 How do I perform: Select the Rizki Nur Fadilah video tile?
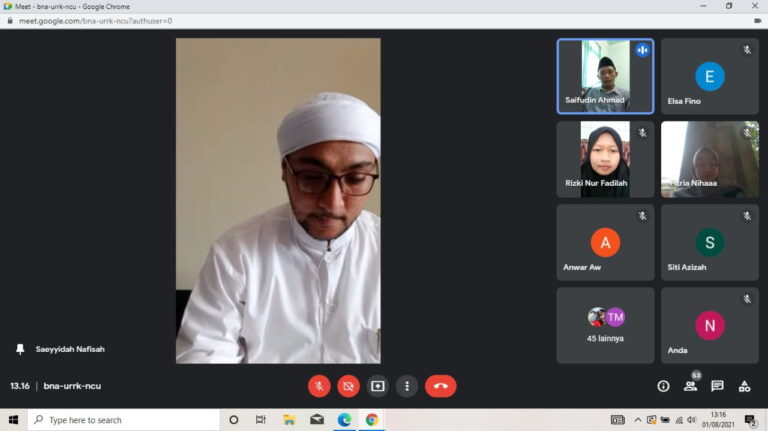605,159
